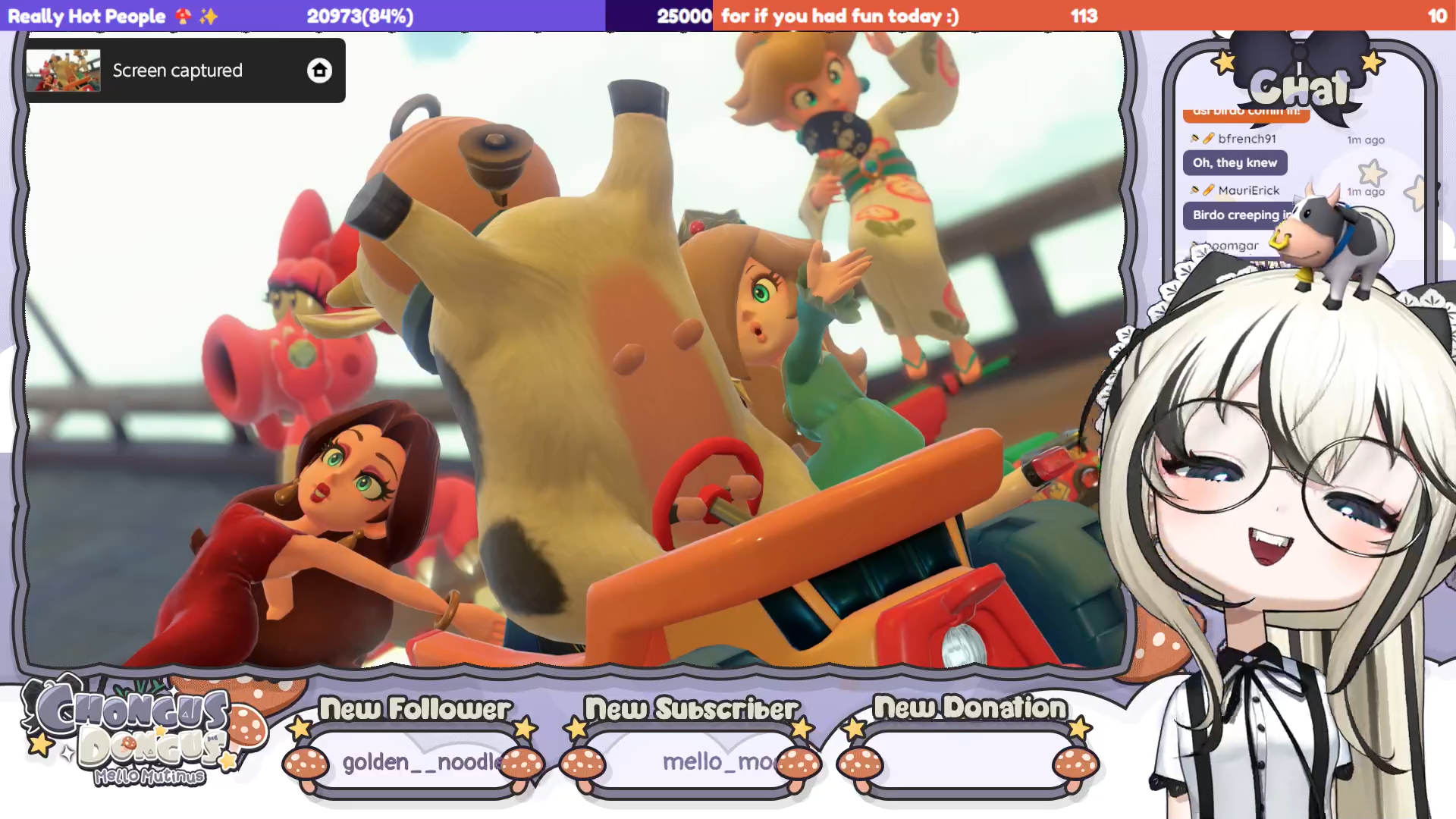Click the 20973(84%) goal progress bar
1456x819 pixels.
359,16
